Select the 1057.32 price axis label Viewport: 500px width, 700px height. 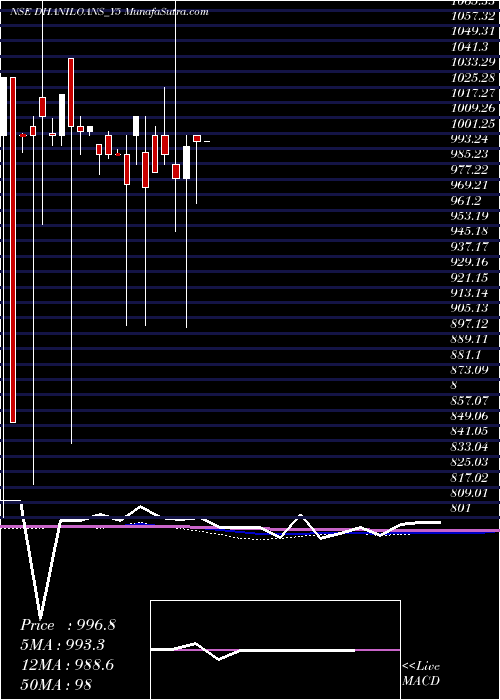point(473,16)
